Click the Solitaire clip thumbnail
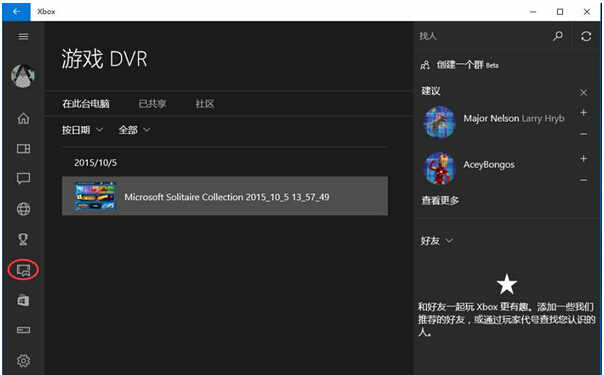604x375 pixels. [95, 196]
